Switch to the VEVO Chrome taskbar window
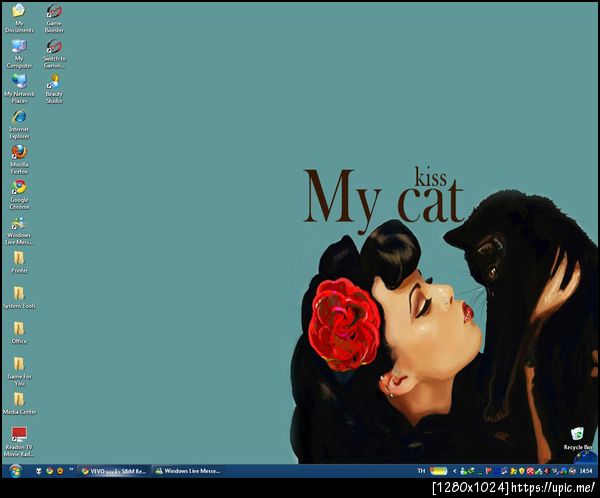This screenshot has width=600, height=498. pos(114,471)
